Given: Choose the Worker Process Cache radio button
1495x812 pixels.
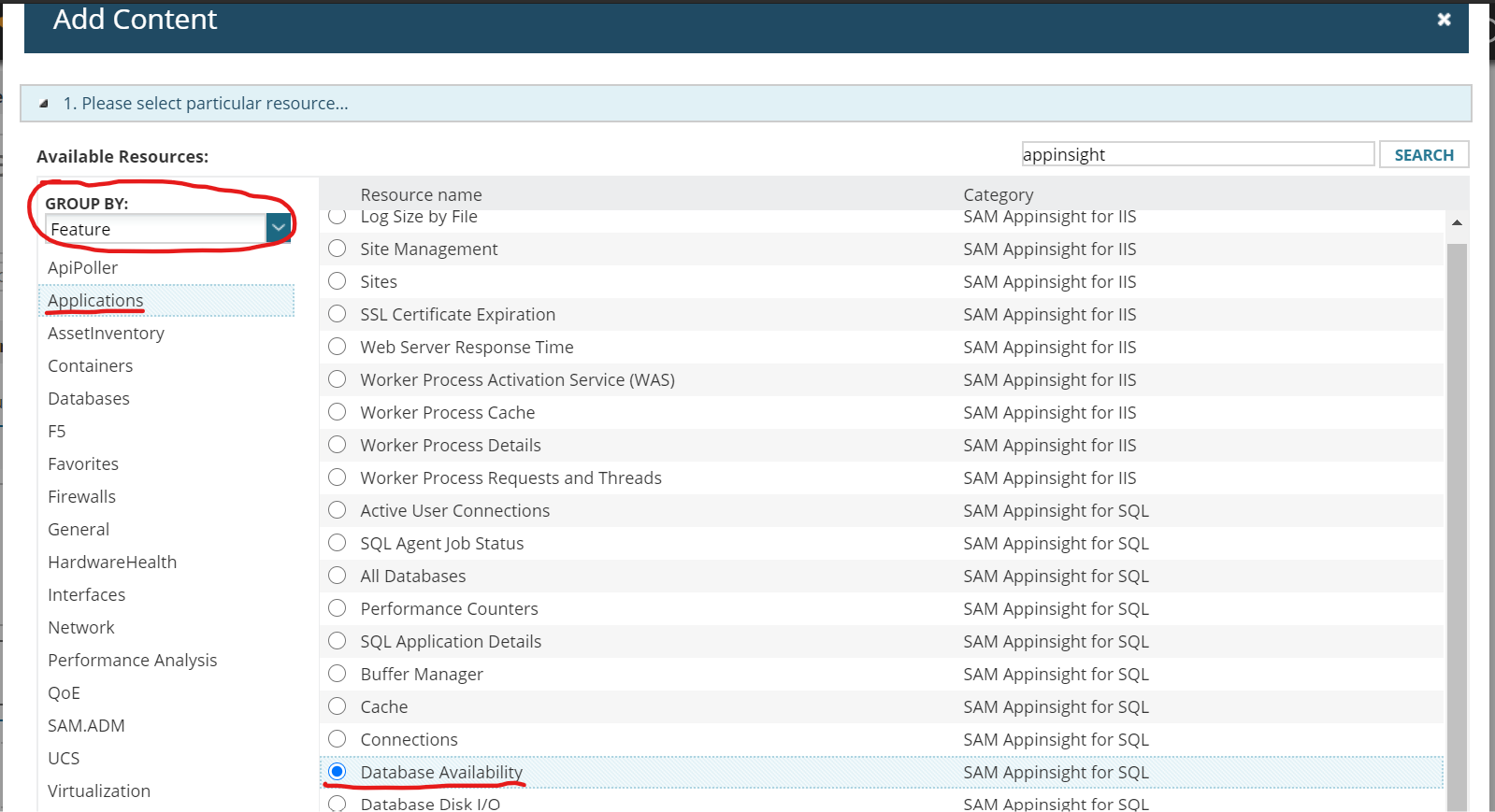Looking at the screenshot, I should [x=338, y=412].
